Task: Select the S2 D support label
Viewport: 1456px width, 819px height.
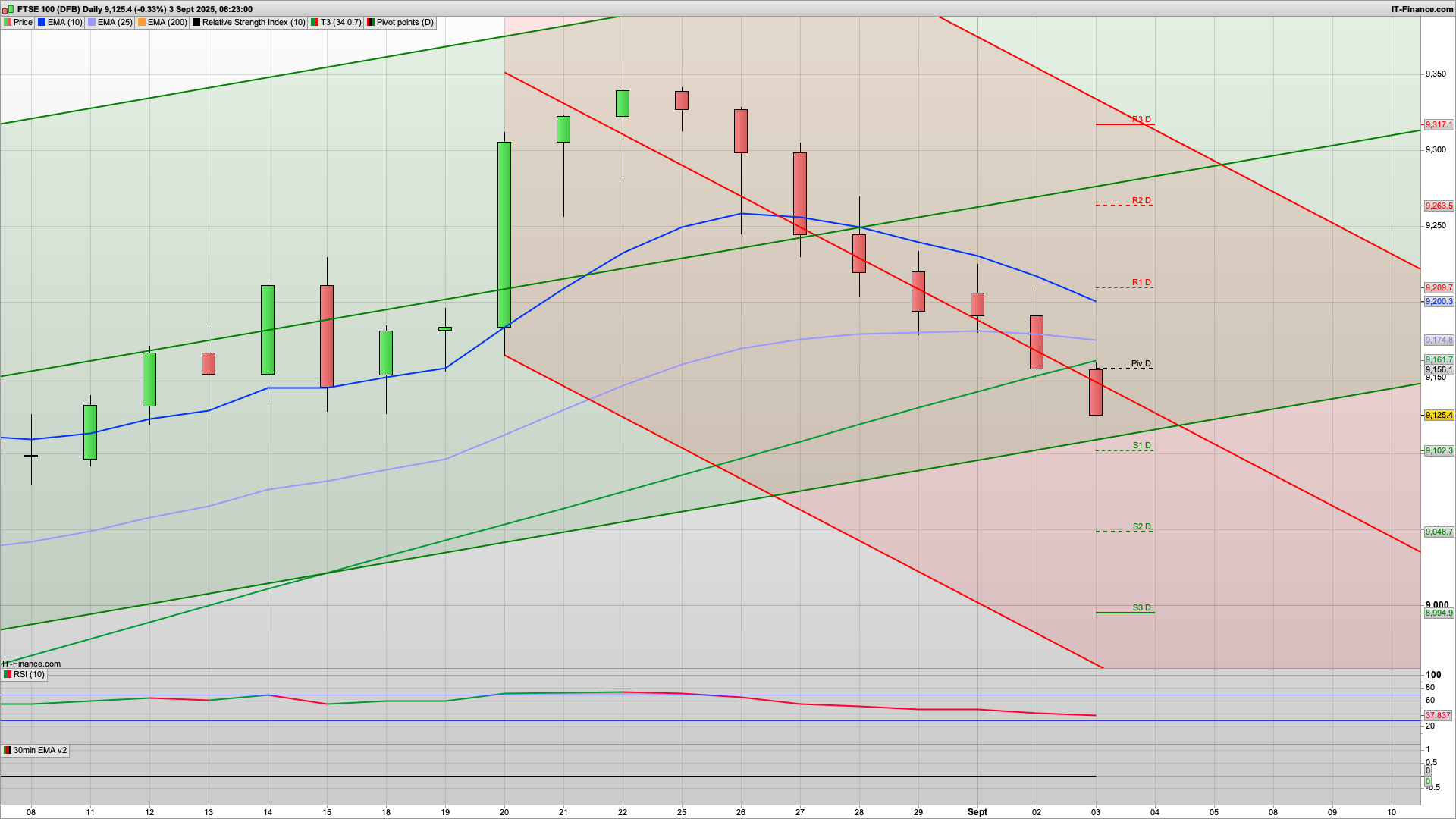Action: click(1142, 526)
